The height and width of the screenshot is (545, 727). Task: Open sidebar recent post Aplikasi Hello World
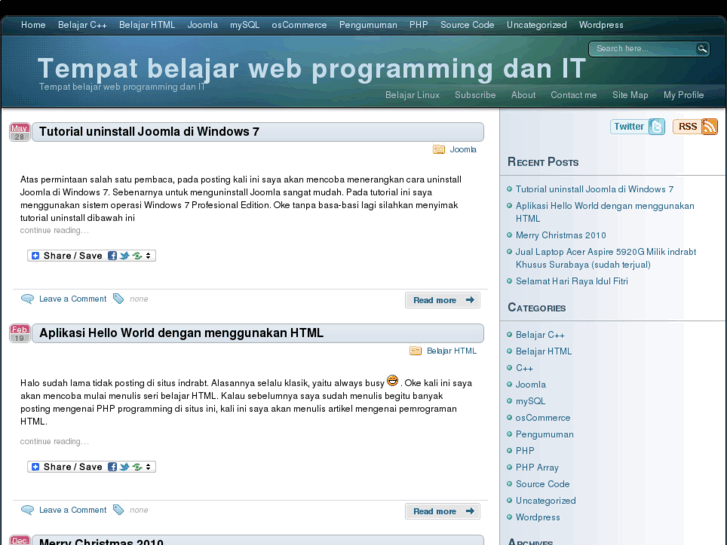605,212
